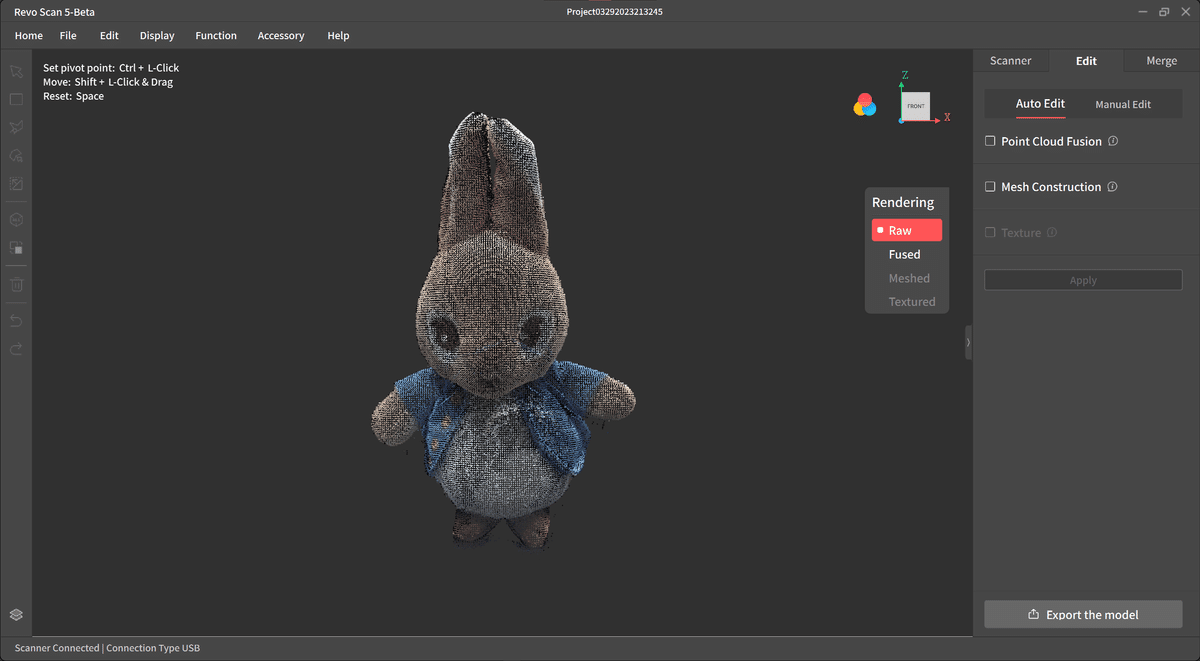Screen dimensions: 1200x661
Task: Click the Apply button
Action: pyautogui.click(x=1083, y=280)
